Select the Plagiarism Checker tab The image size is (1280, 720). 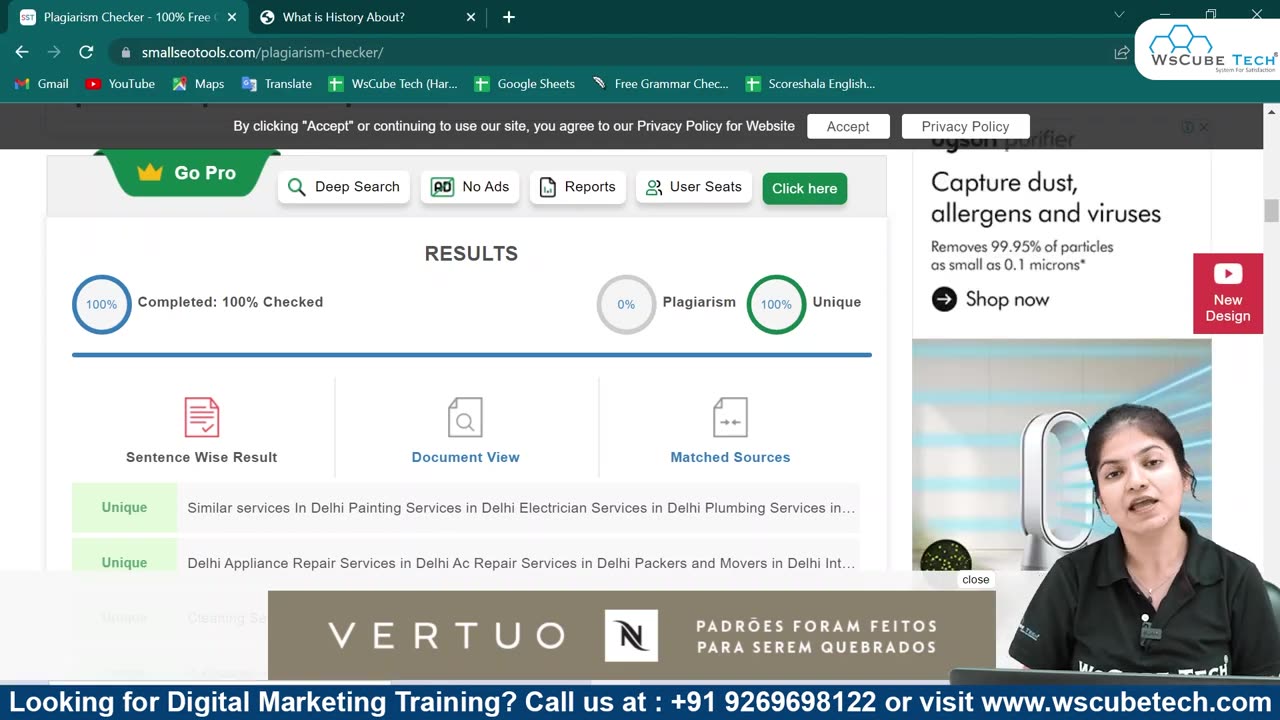click(128, 17)
